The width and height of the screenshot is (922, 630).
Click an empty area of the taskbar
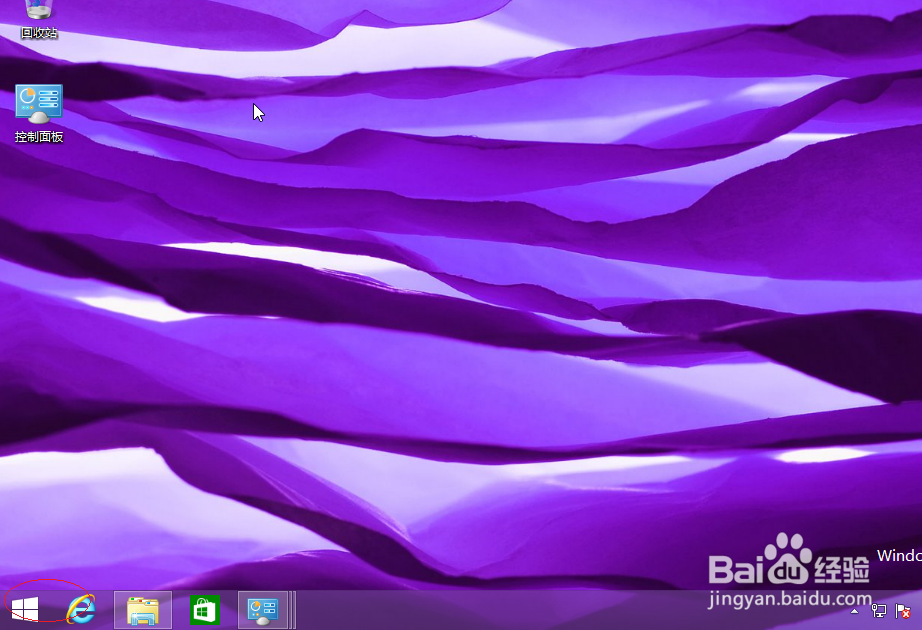point(500,611)
